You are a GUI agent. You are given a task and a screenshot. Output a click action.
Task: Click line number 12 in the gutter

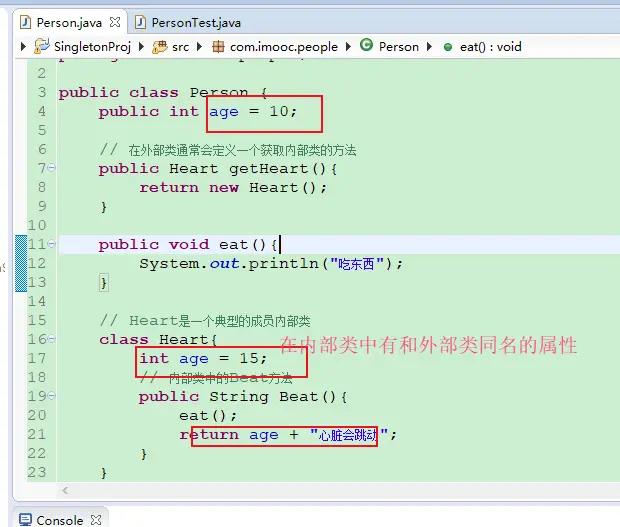point(37,263)
